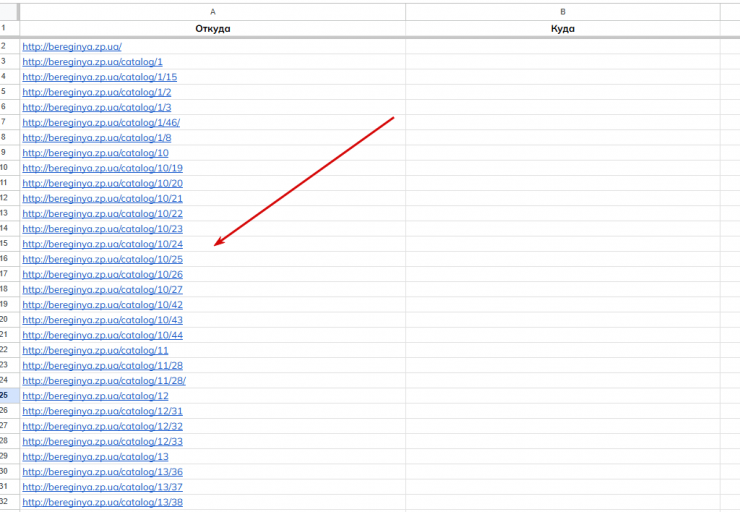Image resolution: width=740 pixels, height=512 pixels.
Task: Open link ending in catalog/1/15
Action: [100, 77]
